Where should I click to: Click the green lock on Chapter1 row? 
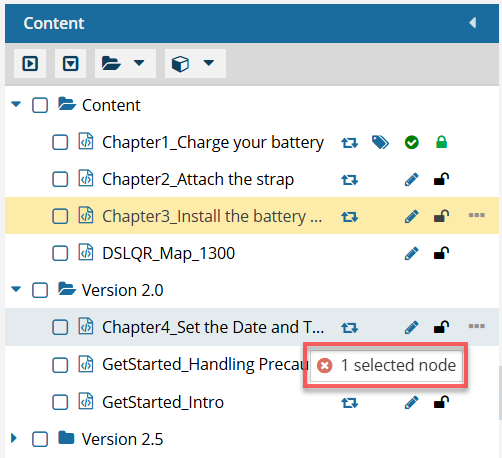pos(441,142)
